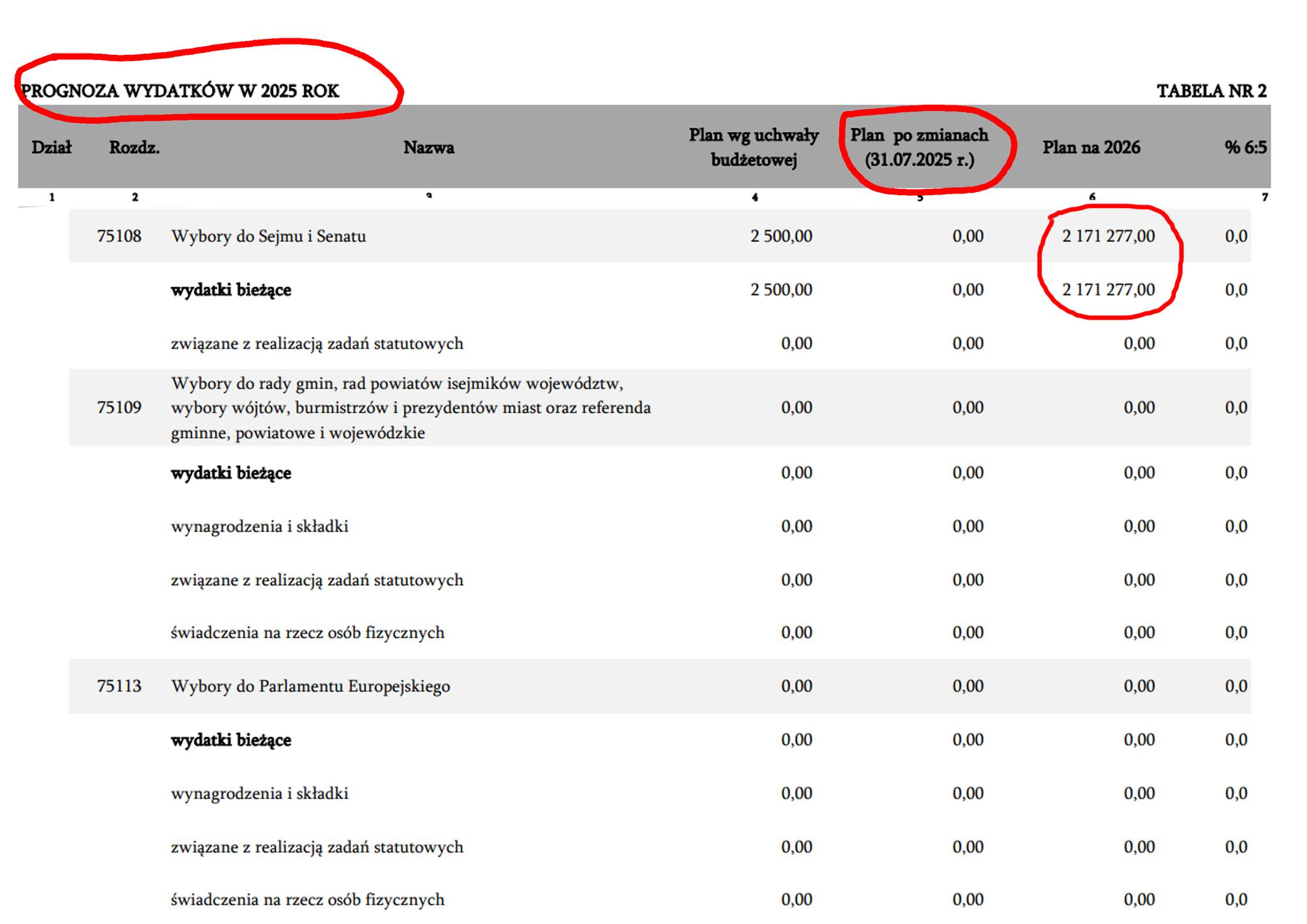The height and width of the screenshot is (924, 1307).
Task: Click the first wynagrodzenia i składki label
Action: point(260,526)
